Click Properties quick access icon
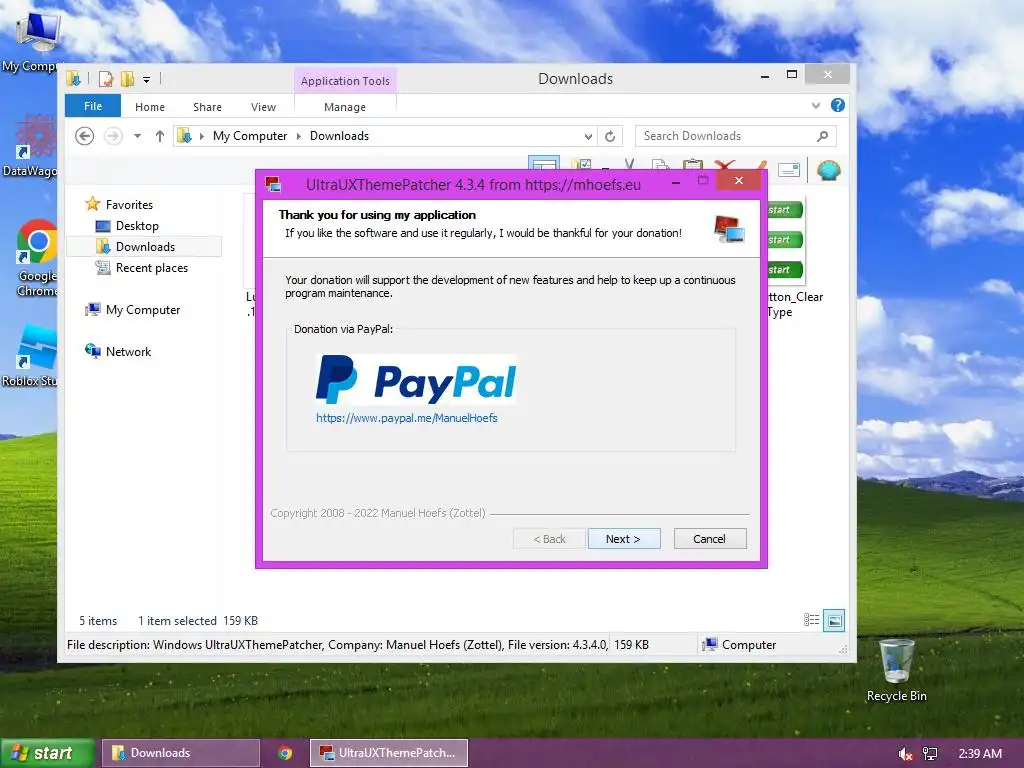 pyautogui.click(x=106, y=79)
